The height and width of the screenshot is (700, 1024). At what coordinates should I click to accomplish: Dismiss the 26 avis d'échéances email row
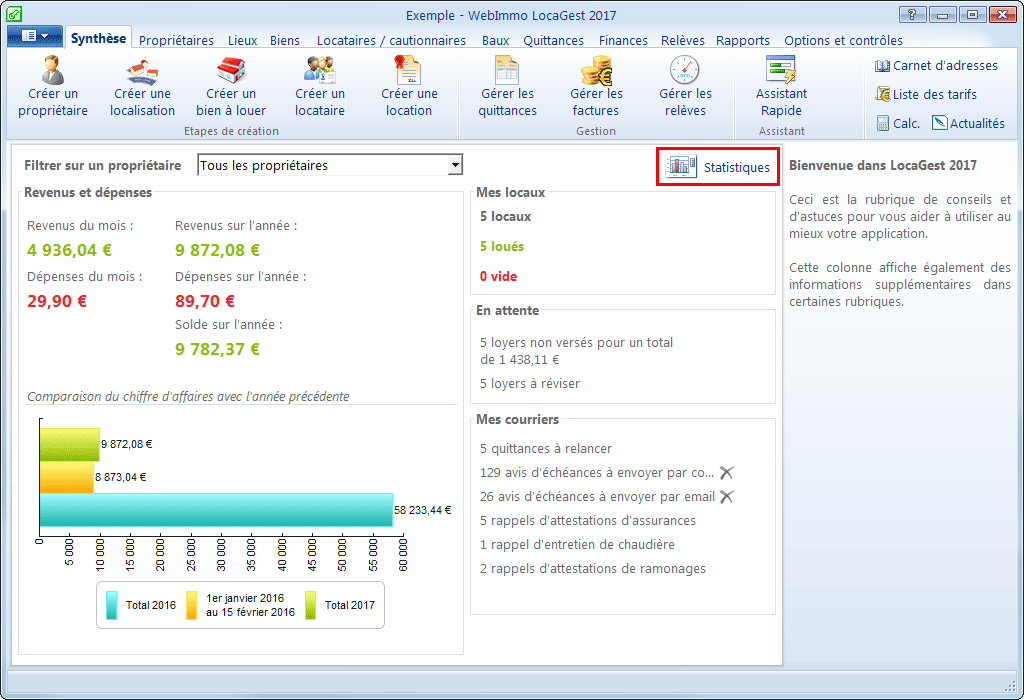pos(727,497)
